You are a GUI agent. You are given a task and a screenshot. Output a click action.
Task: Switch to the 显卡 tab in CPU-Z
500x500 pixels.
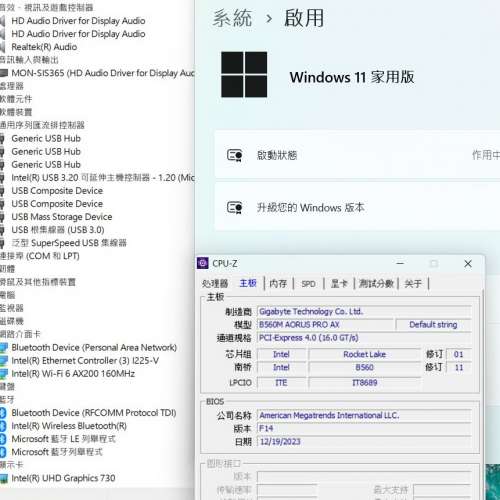(x=339, y=284)
